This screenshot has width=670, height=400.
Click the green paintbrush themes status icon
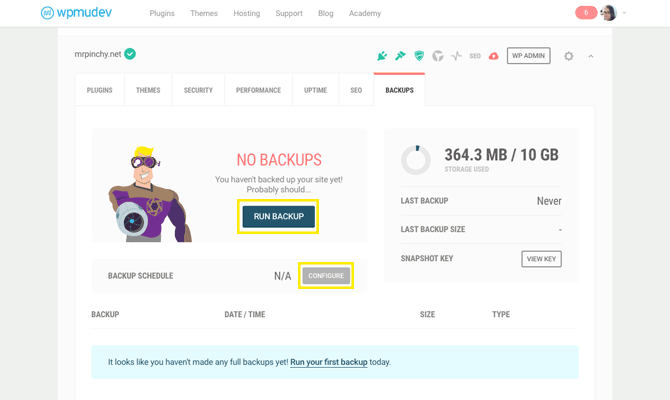[x=400, y=56]
